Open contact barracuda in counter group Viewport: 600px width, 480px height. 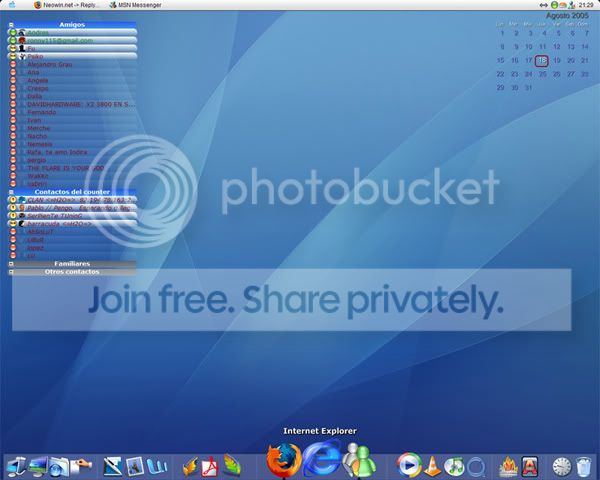pos(72,224)
